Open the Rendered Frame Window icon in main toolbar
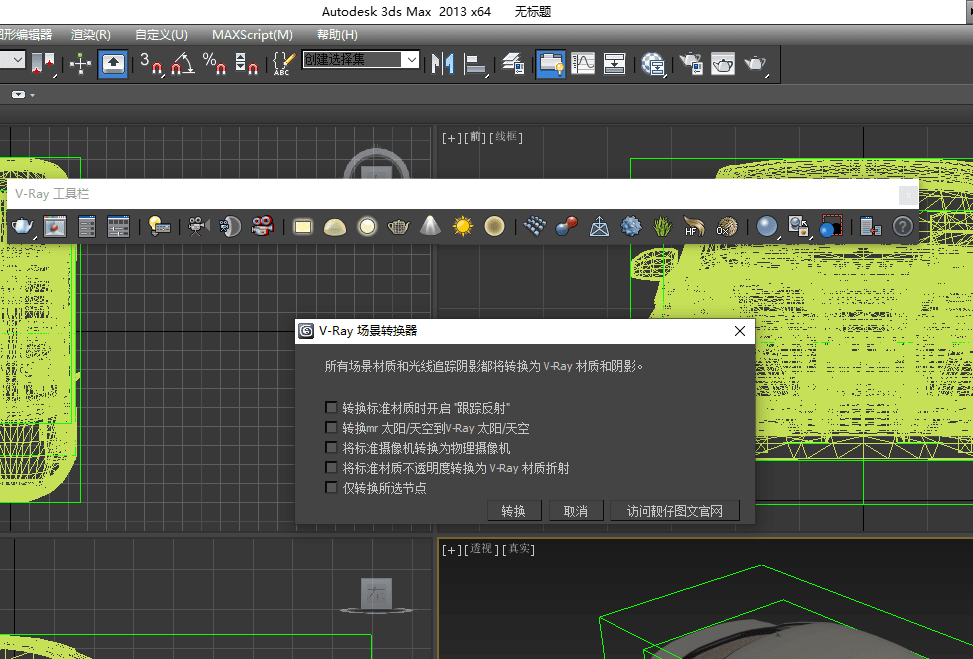This screenshot has height=659, width=973. tap(723, 63)
